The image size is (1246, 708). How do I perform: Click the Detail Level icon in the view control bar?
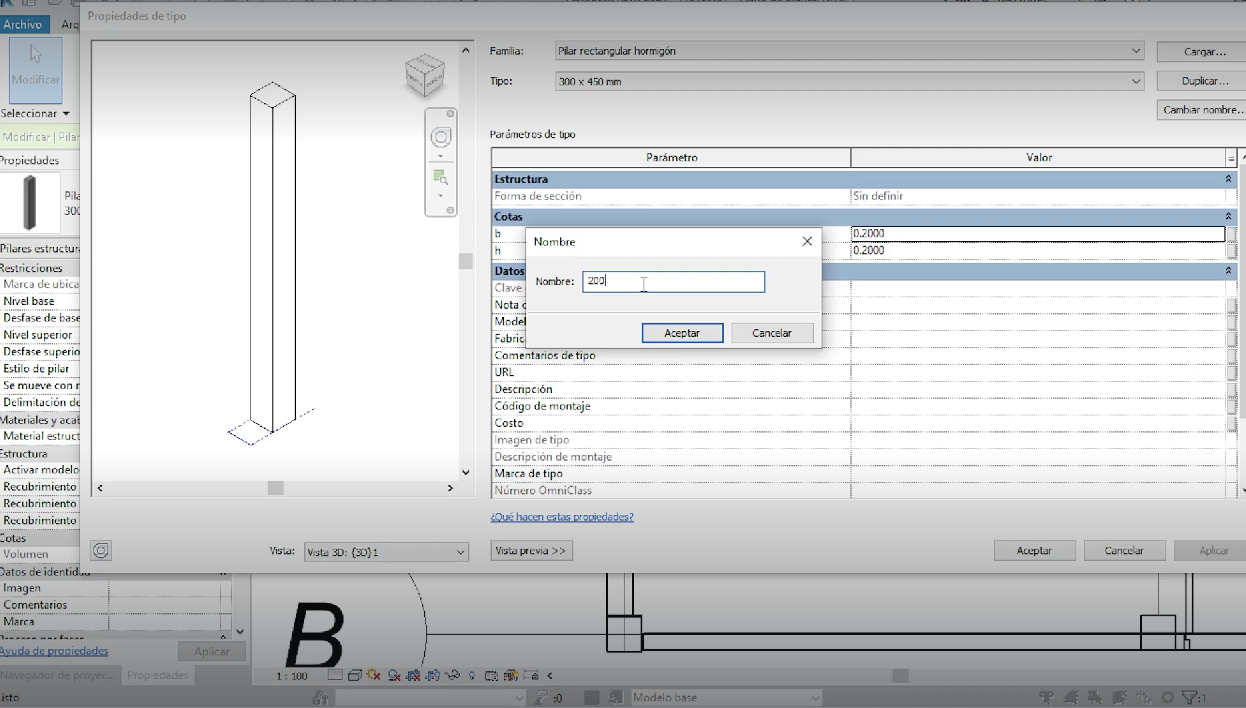335,676
